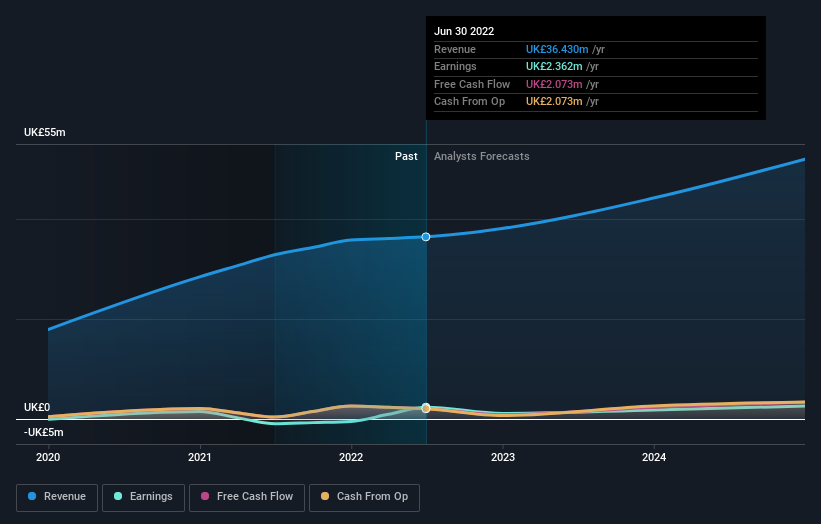This screenshot has width=821, height=524.
Task: Click the Earnings row label in tooltip
Action: [455, 66]
